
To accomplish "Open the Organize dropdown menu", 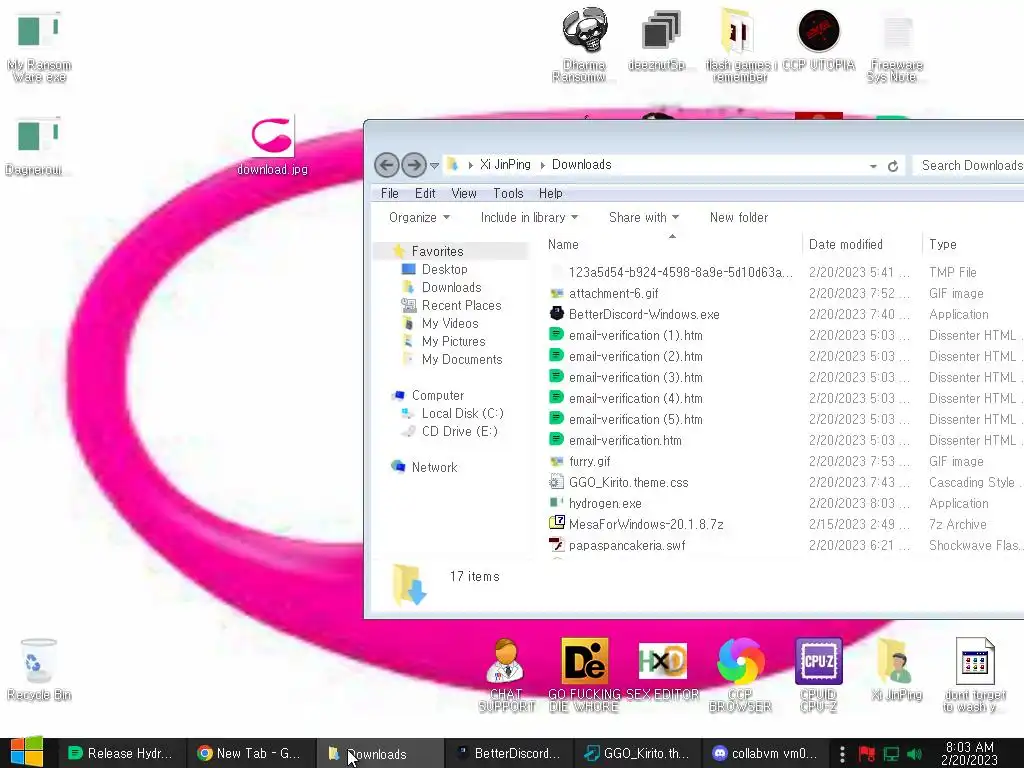I will point(419,217).
